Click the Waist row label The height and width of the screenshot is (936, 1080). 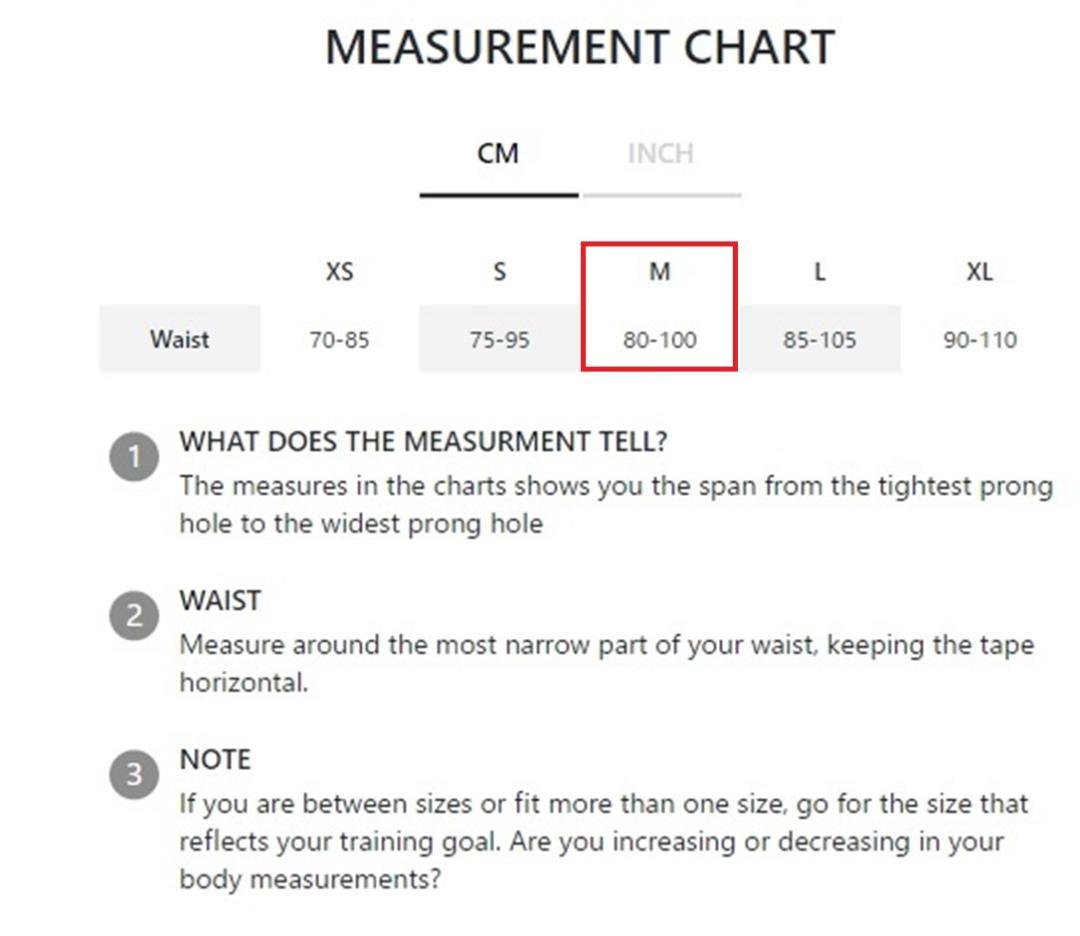[x=180, y=339]
